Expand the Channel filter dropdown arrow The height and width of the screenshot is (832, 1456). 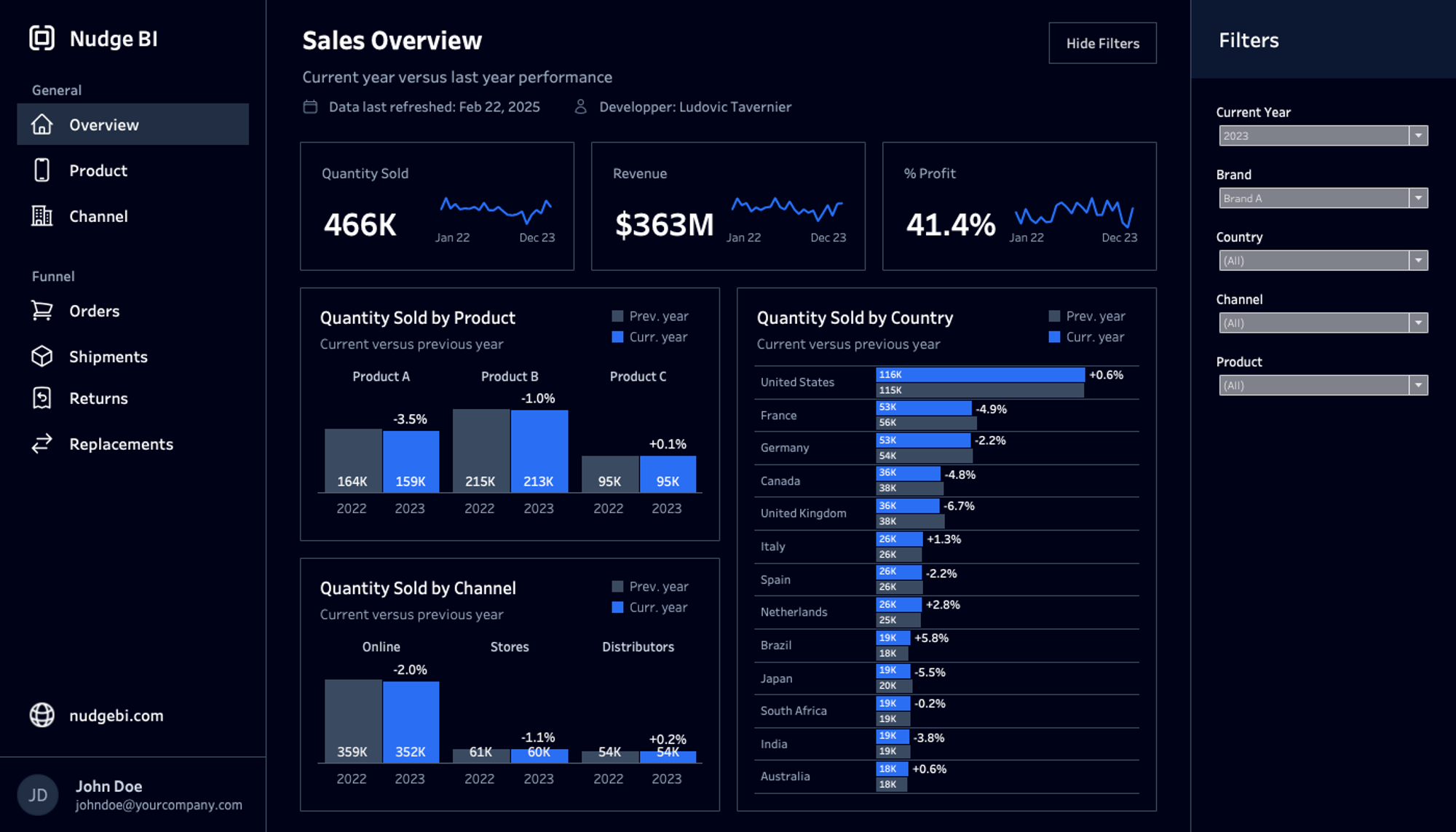coord(1417,323)
